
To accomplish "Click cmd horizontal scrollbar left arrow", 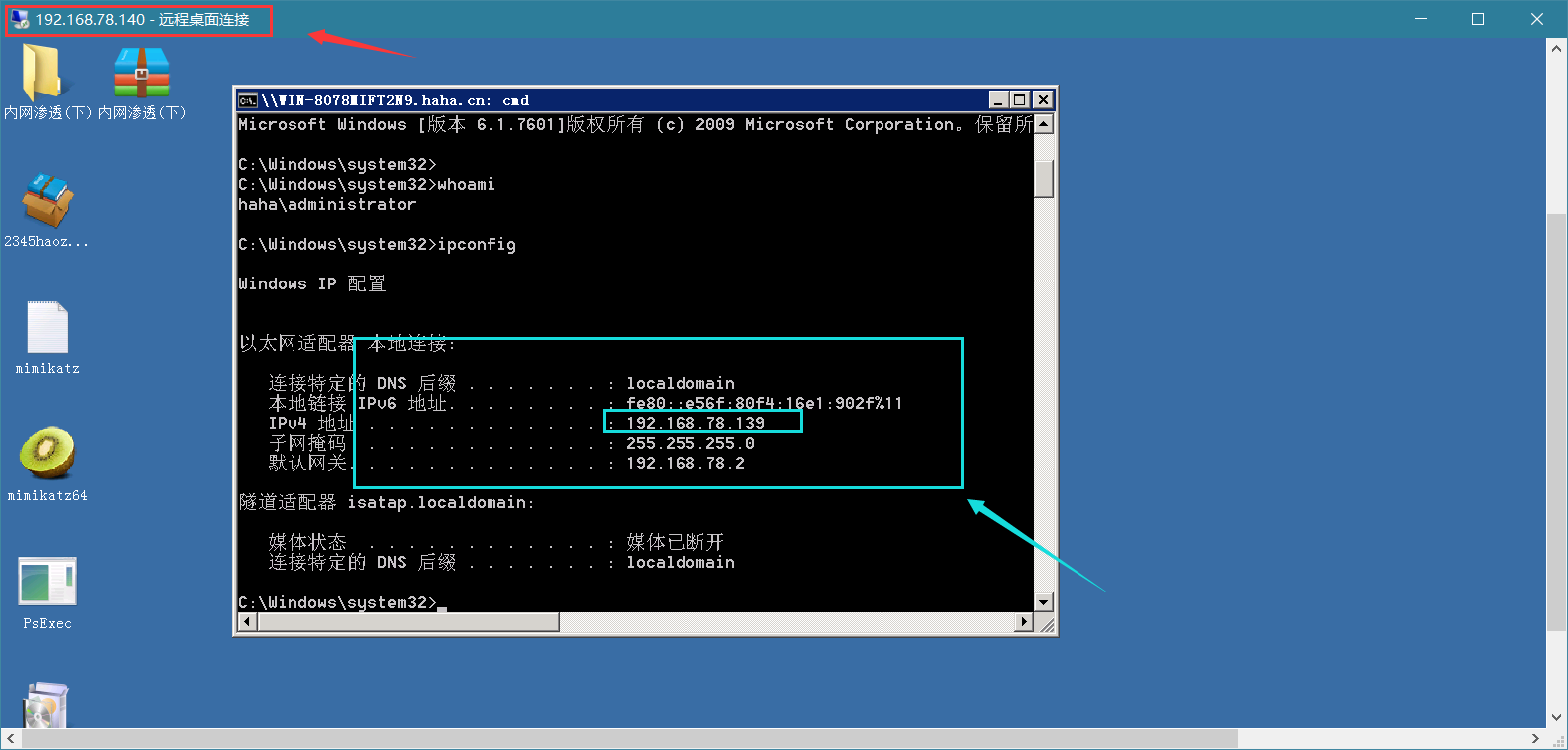I will pyautogui.click(x=248, y=622).
